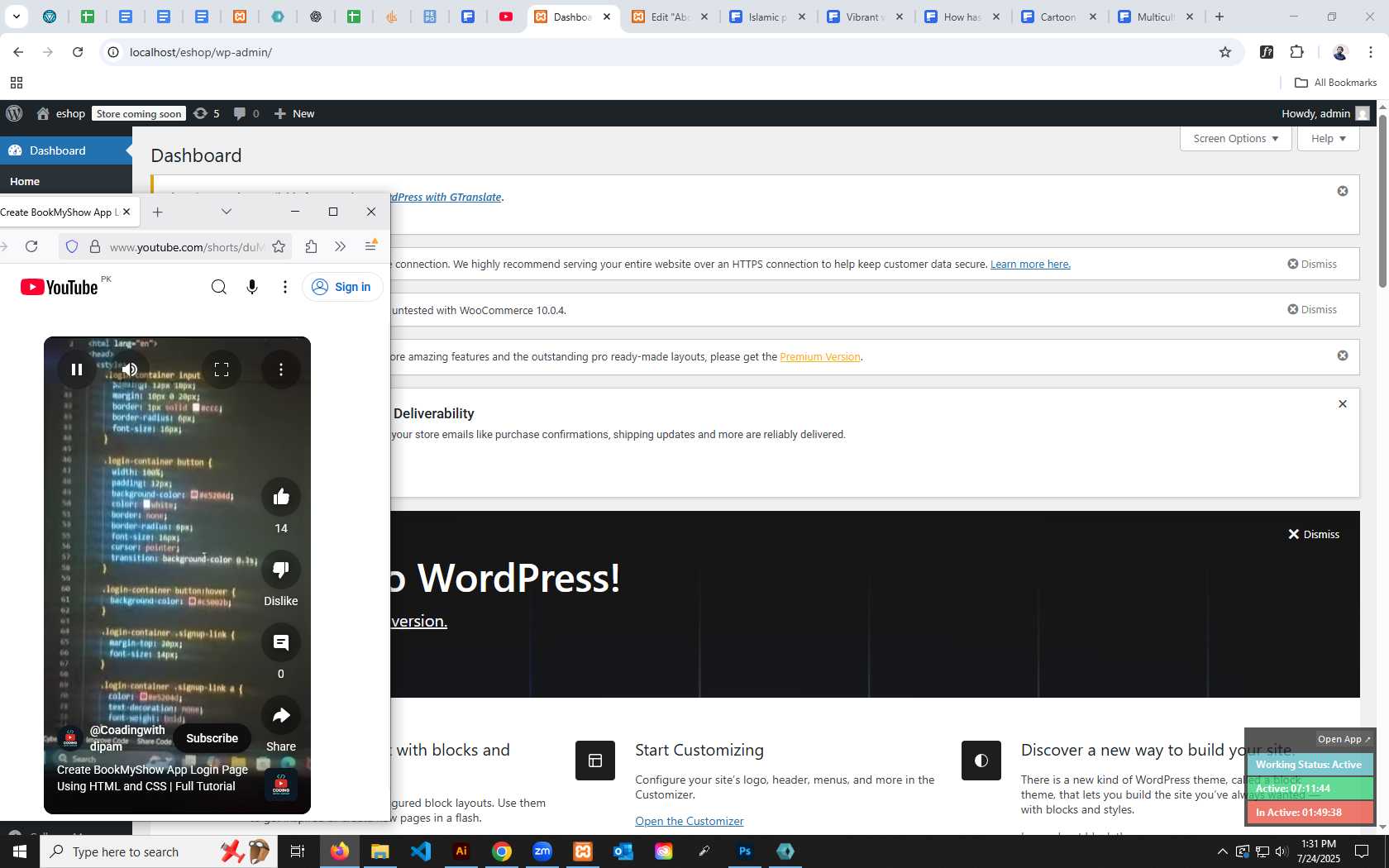Open Howdy, admin account menu
Screen dimensions: 1389x868
click(1325, 113)
